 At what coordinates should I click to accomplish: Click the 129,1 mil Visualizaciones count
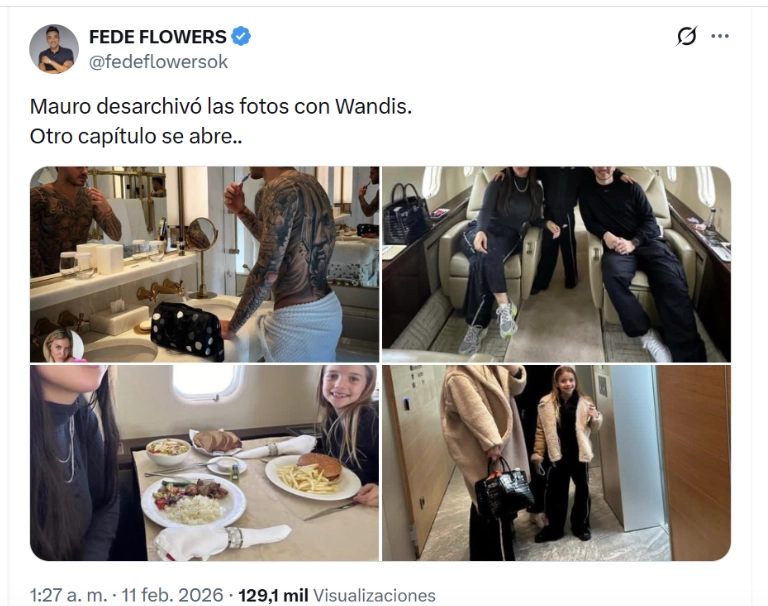(x=337, y=595)
